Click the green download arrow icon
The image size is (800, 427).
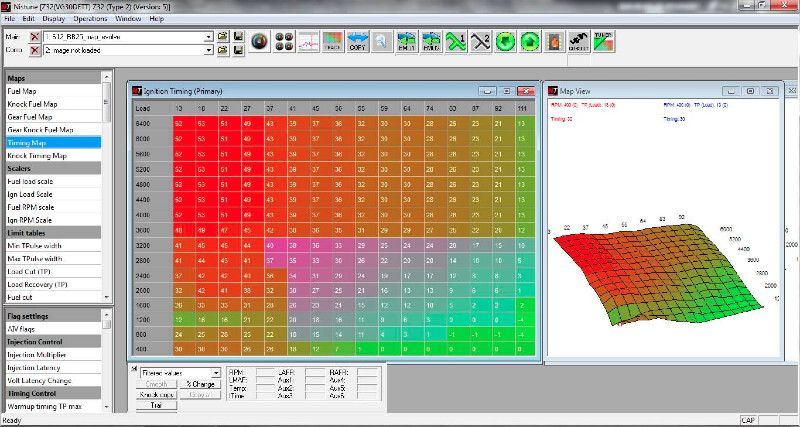pyautogui.click(x=505, y=41)
